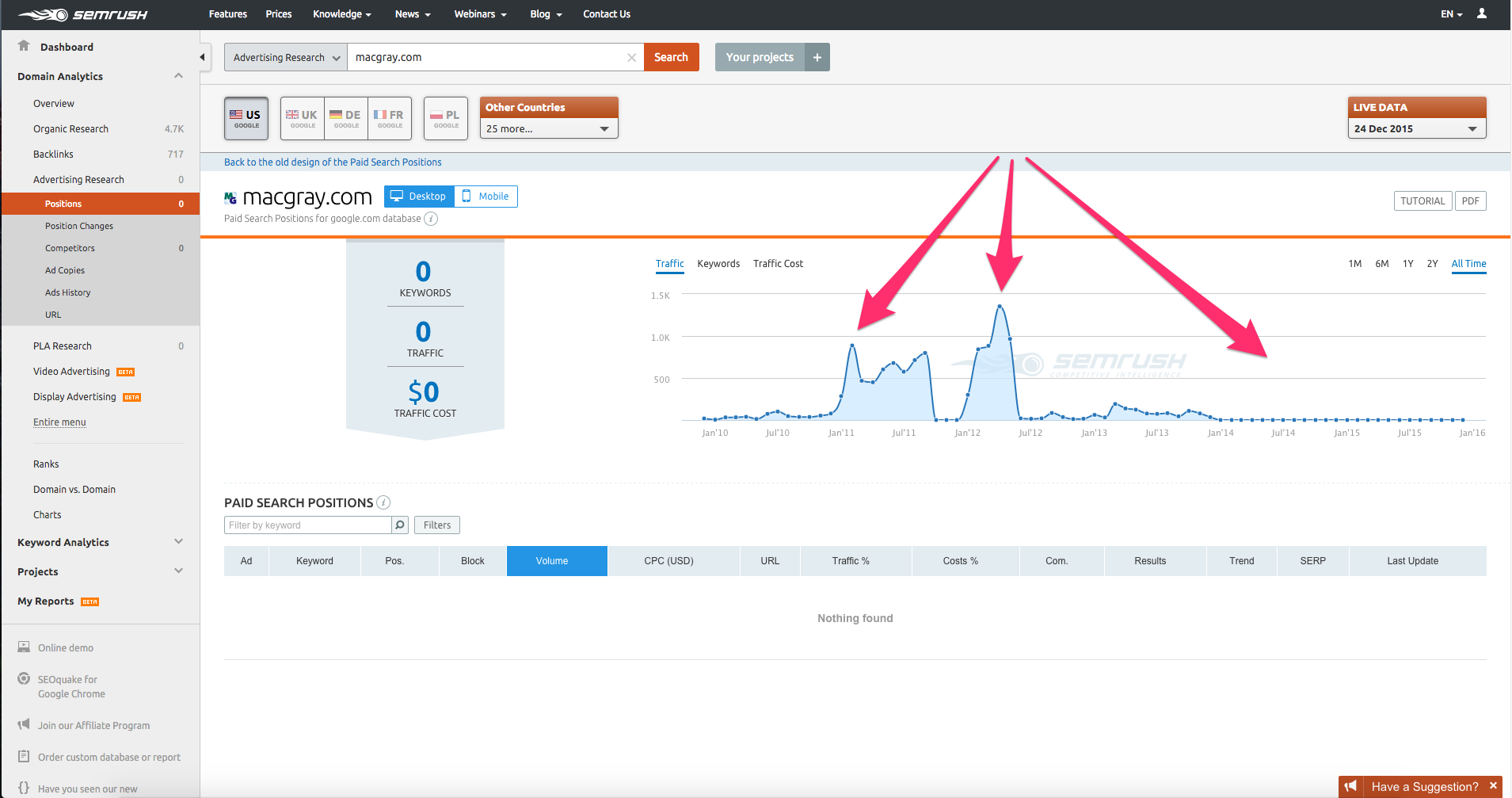Set chart range to 6M
Viewport: 1512px width, 798px height.
click(x=1381, y=264)
